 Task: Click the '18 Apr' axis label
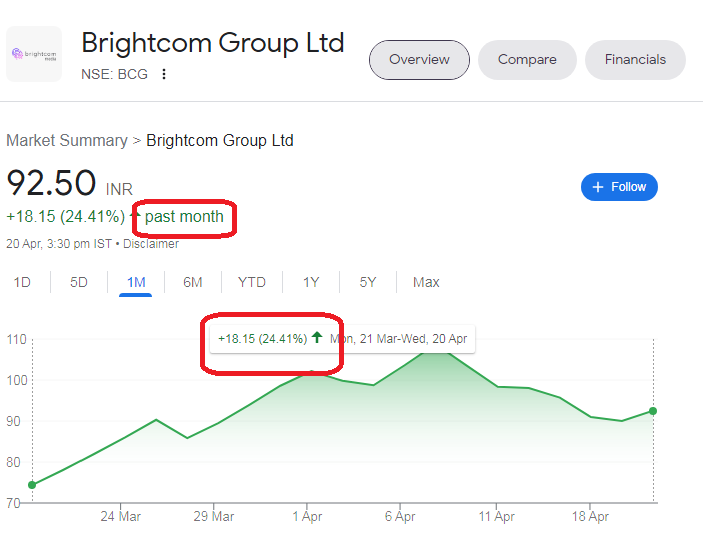pyautogui.click(x=590, y=516)
